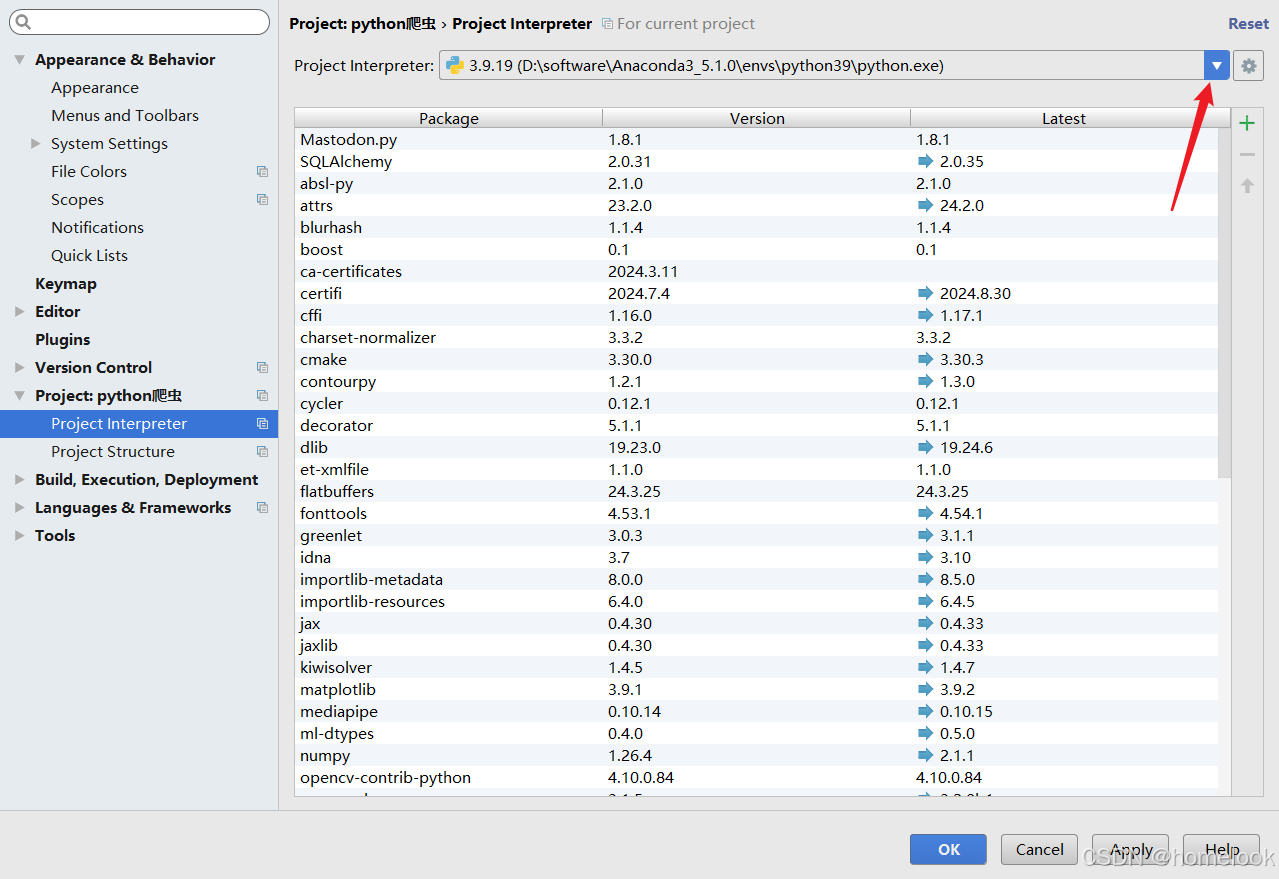Click the Help button
Screen dimensions: 1279x879
(x=1221, y=849)
